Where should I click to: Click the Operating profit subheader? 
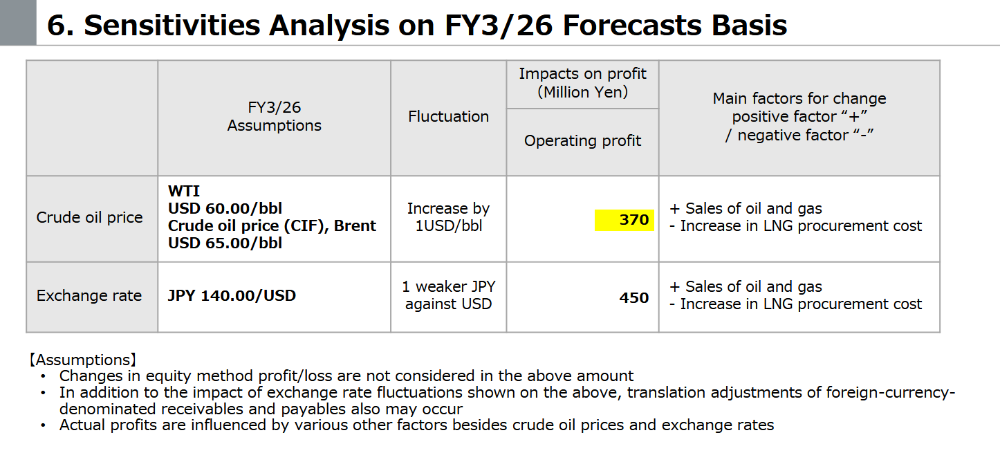tap(582, 141)
